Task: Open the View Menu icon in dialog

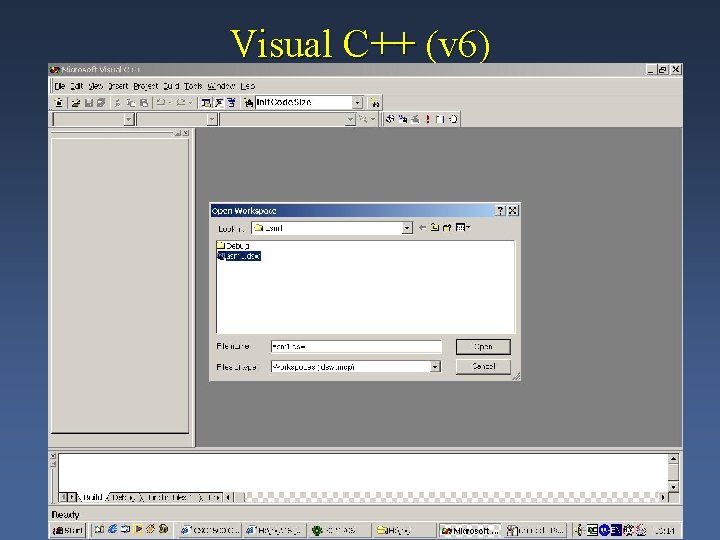Action: pyautogui.click(x=462, y=227)
